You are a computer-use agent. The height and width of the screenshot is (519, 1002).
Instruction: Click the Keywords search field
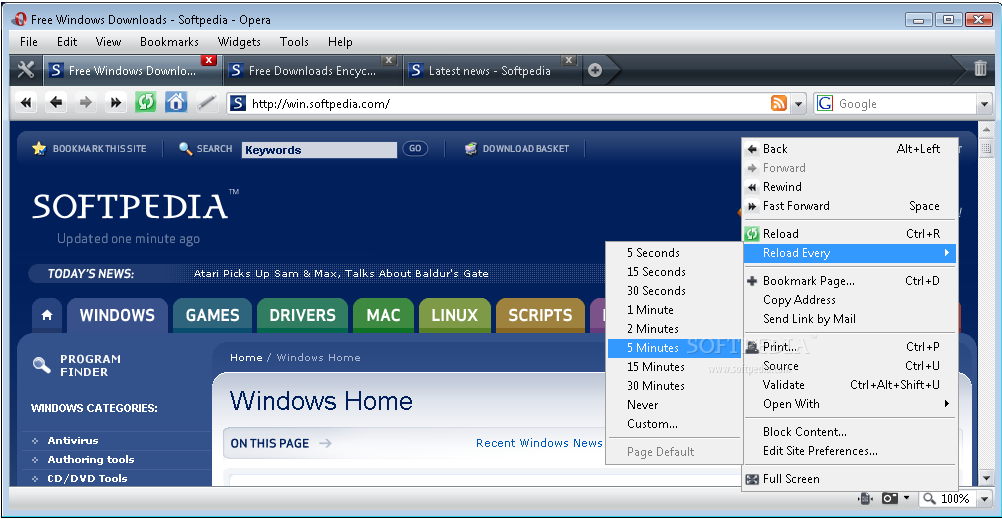point(320,150)
